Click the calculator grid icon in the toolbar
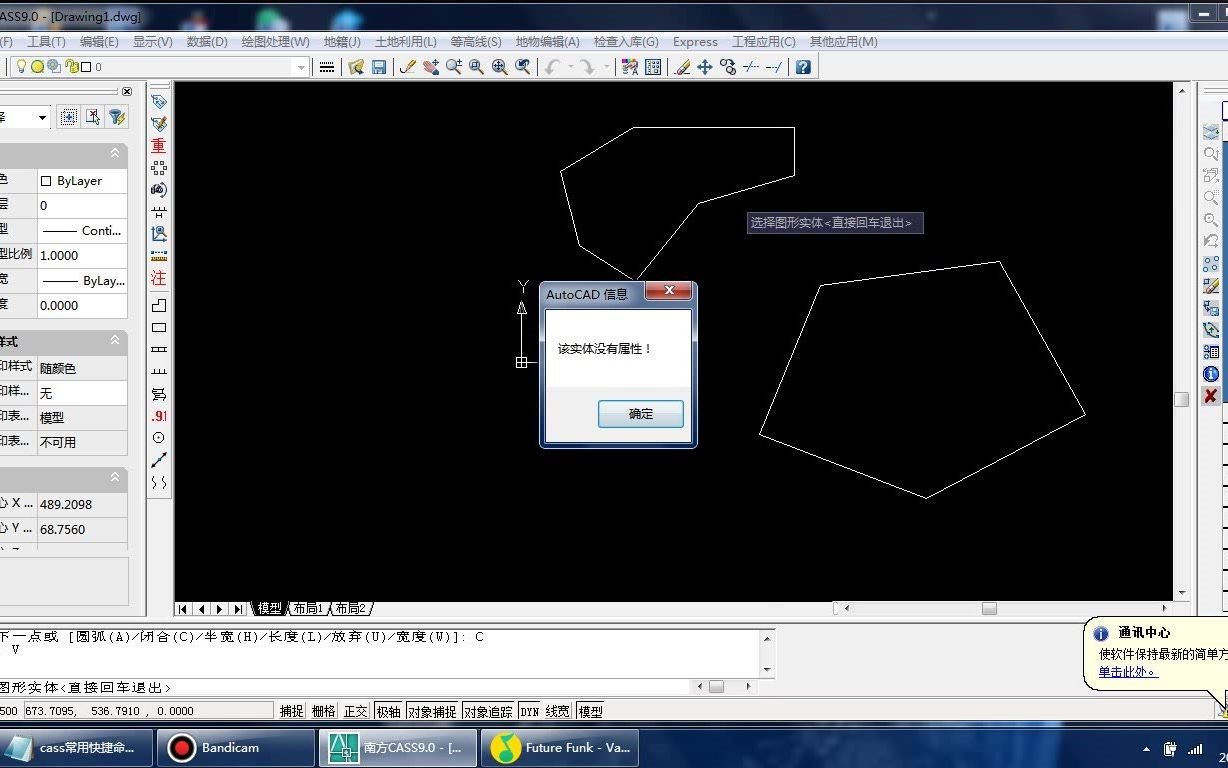Image resolution: width=1228 pixels, height=768 pixels. coord(653,67)
